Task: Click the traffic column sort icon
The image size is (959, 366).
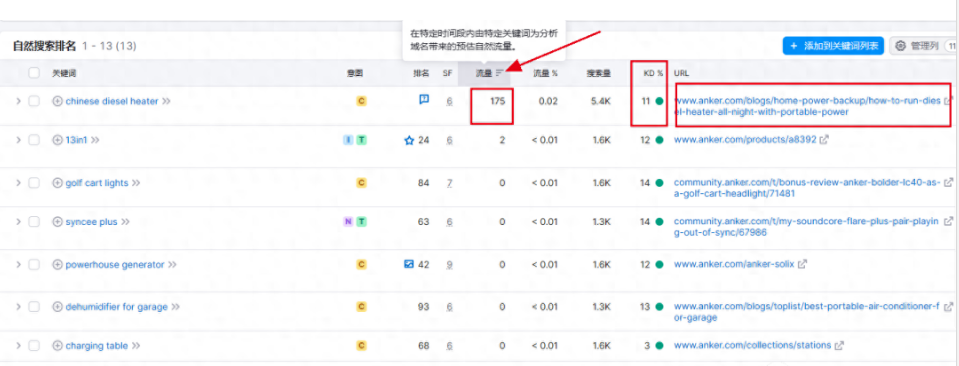Action: click(500, 73)
